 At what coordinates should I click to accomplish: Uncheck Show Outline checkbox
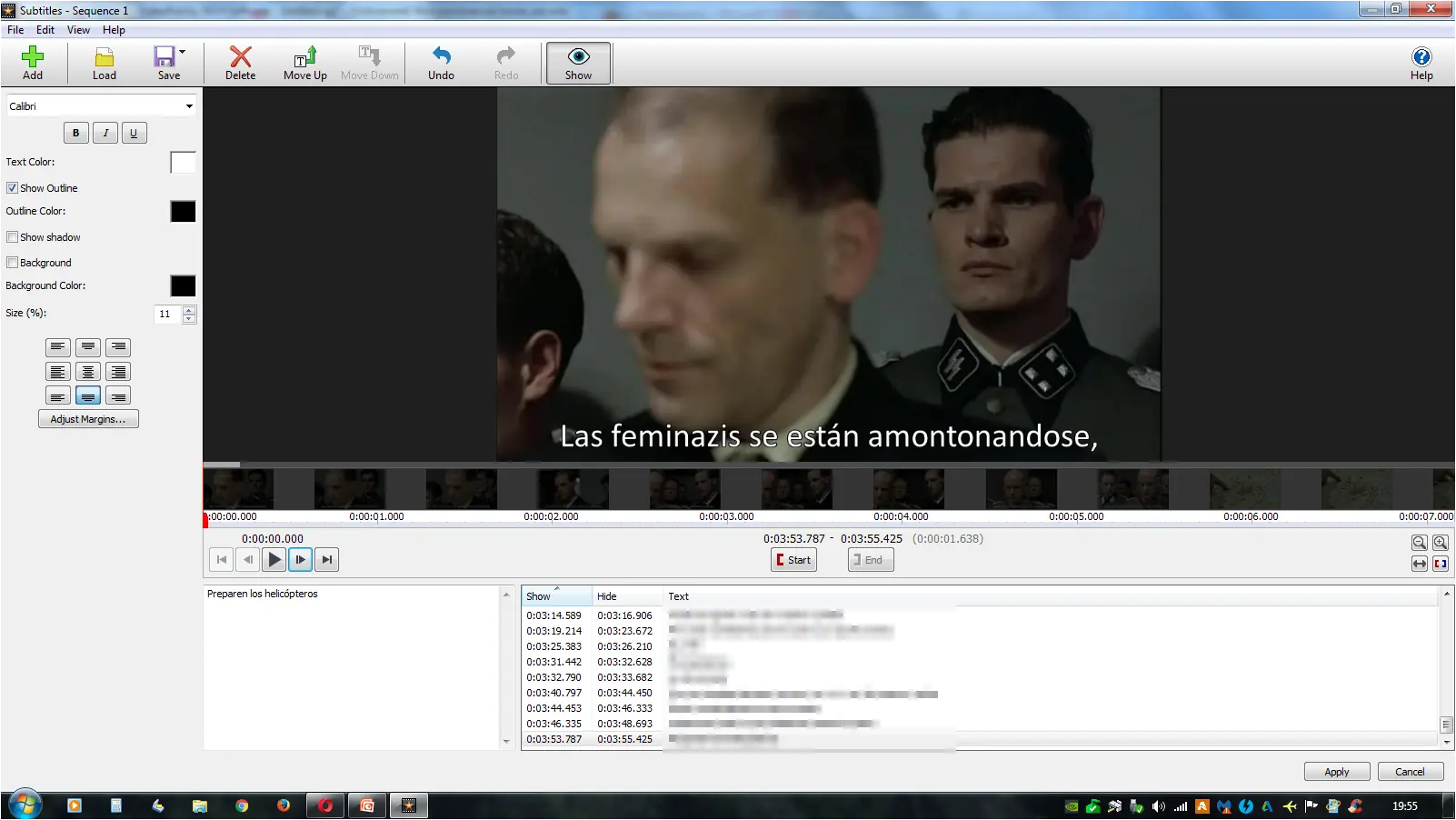(12, 188)
